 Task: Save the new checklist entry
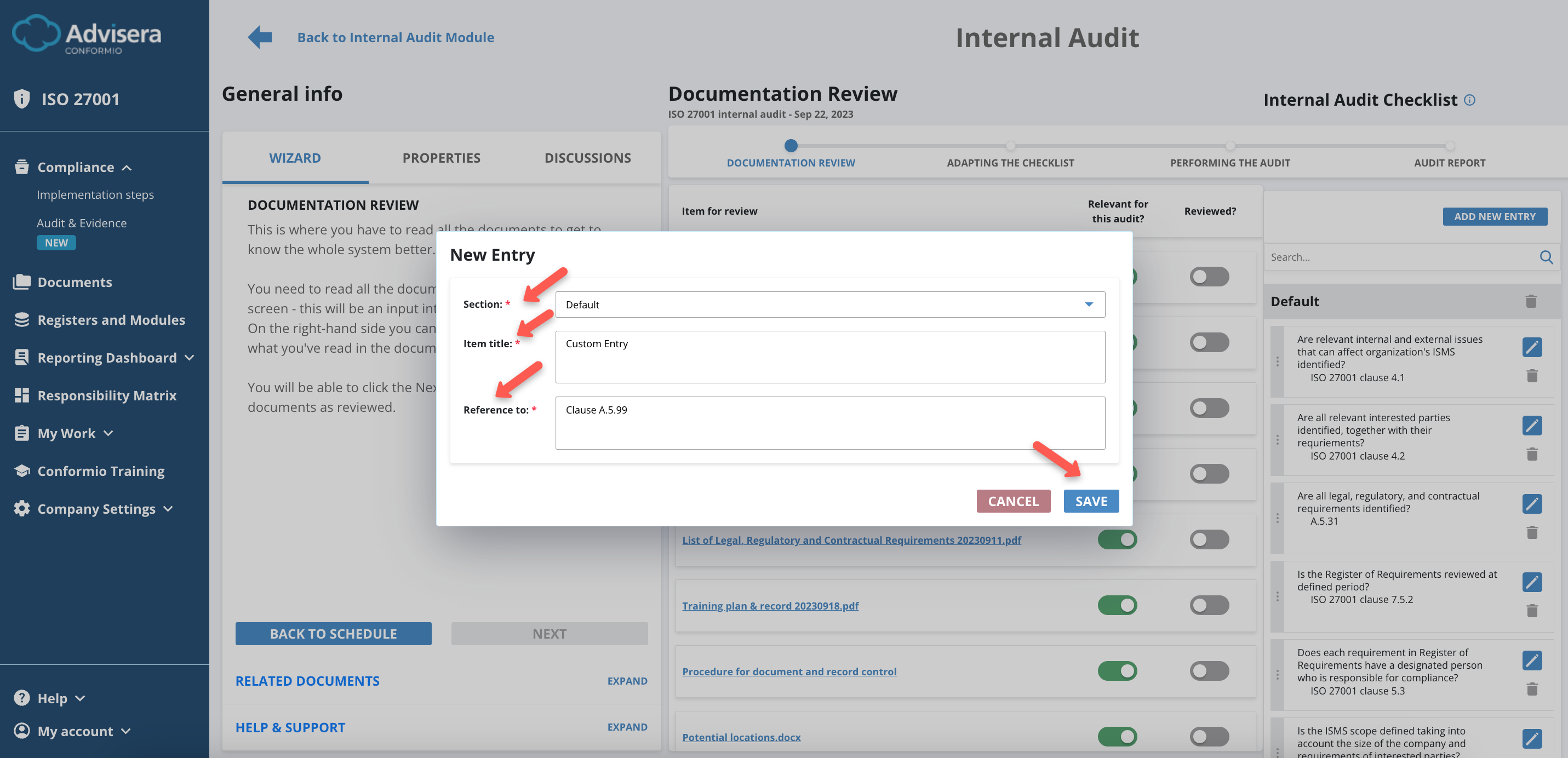click(x=1091, y=501)
